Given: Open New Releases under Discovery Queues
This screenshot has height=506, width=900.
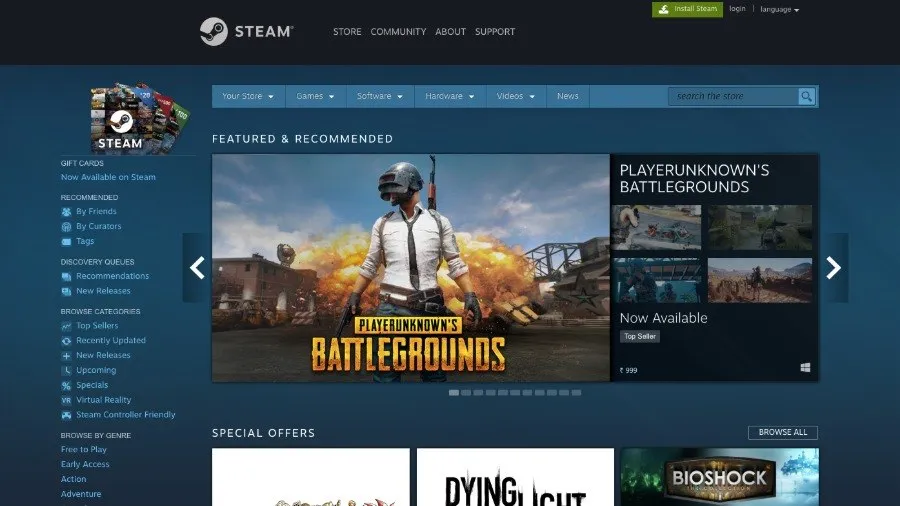Looking at the screenshot, I should (103, 291).
